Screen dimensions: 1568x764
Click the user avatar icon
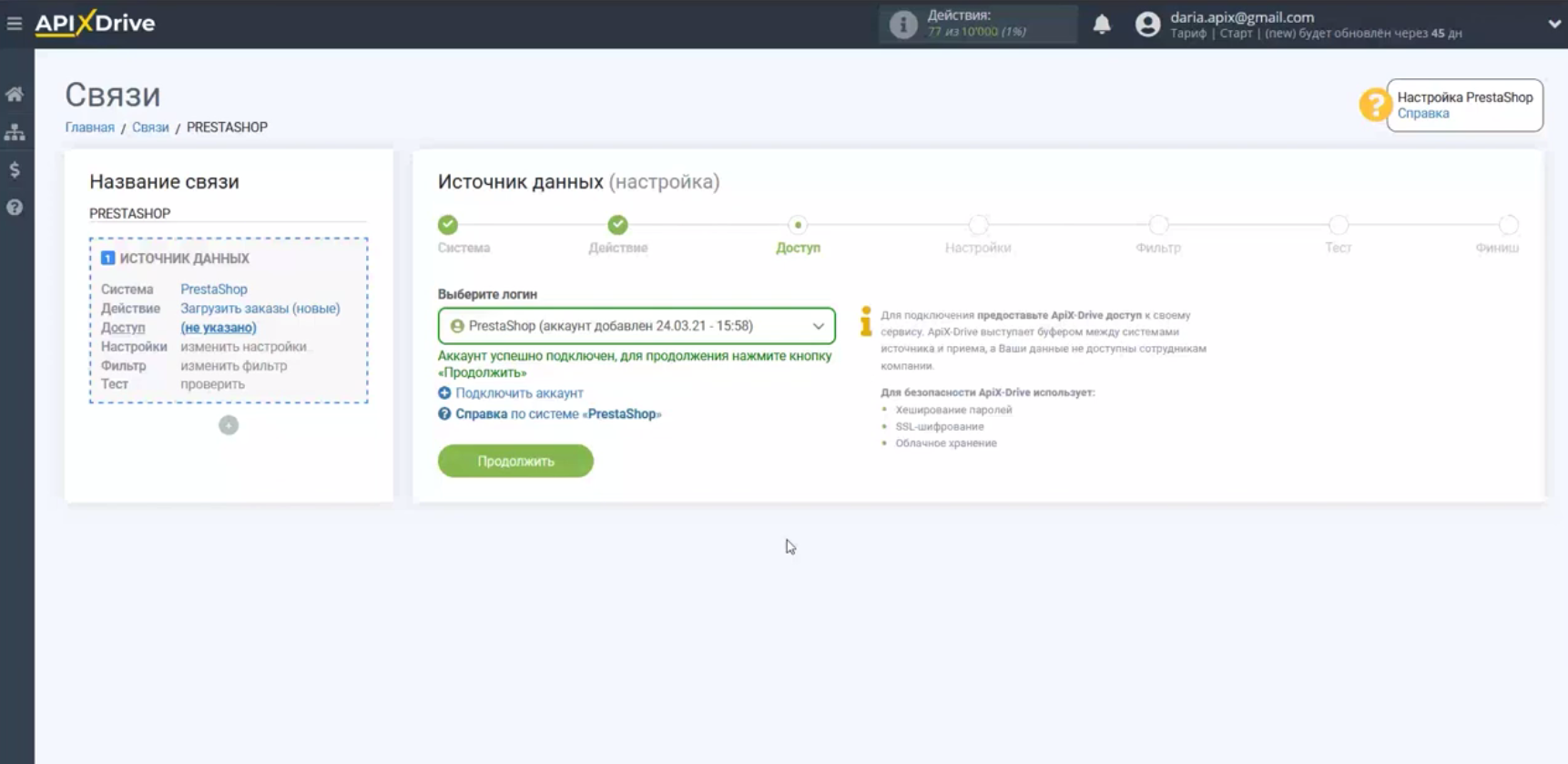(1147, 24)
